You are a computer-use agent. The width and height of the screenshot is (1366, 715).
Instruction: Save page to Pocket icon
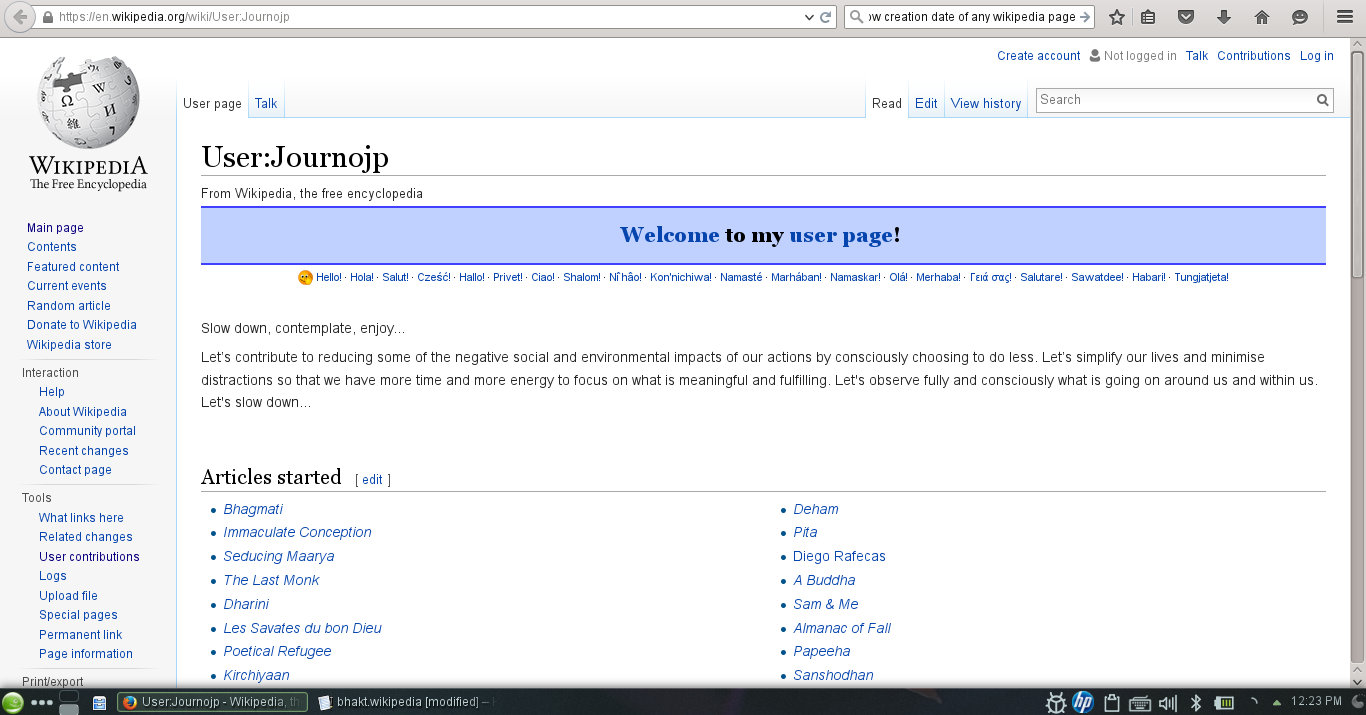1186,17
